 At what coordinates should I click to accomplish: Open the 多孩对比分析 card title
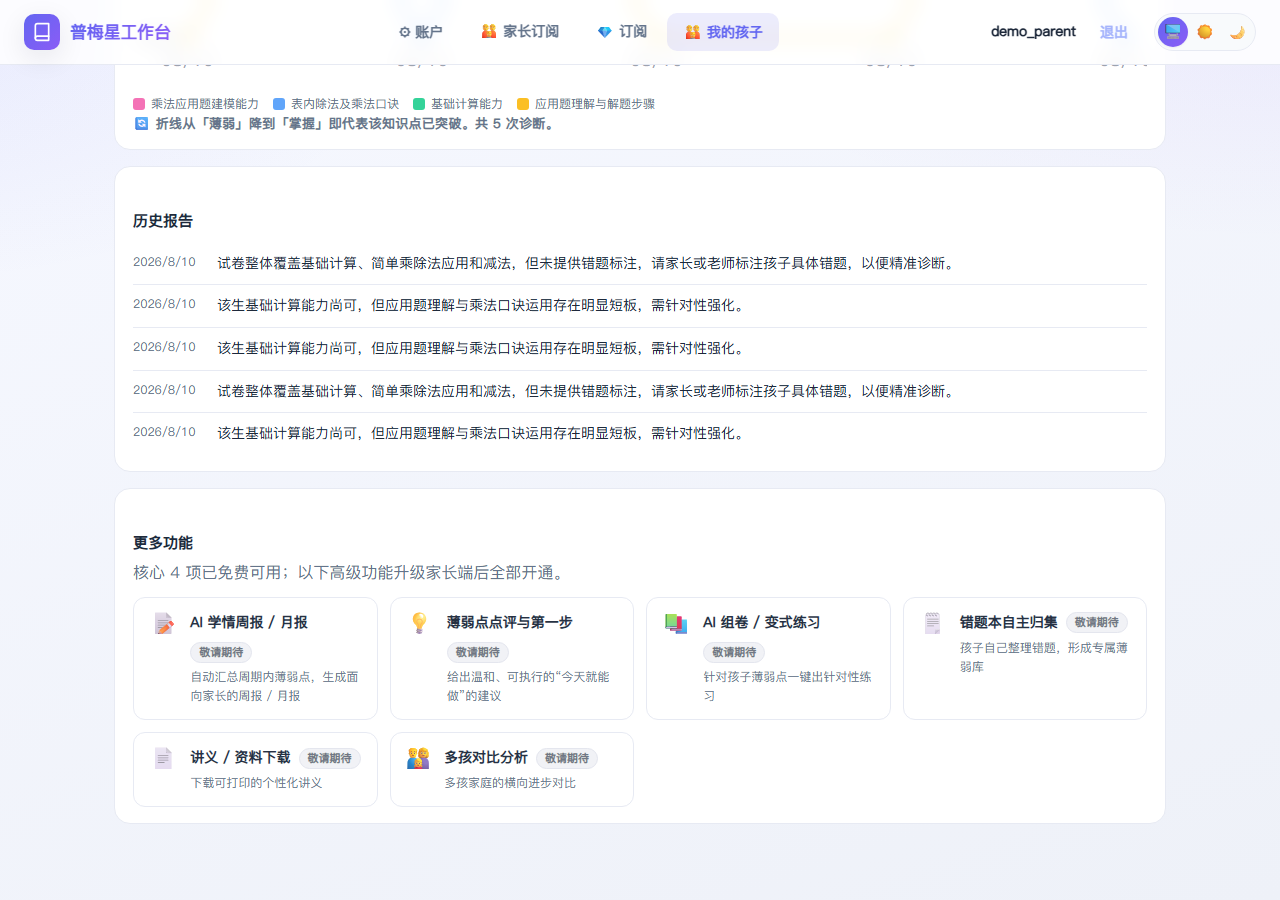click(486, 758)
